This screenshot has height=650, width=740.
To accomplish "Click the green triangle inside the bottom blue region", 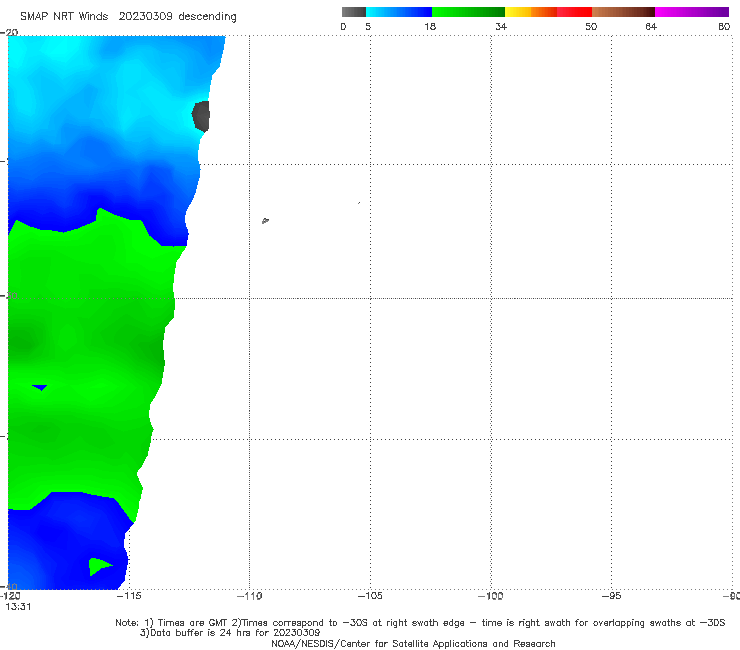I will (x=99, y=566).
